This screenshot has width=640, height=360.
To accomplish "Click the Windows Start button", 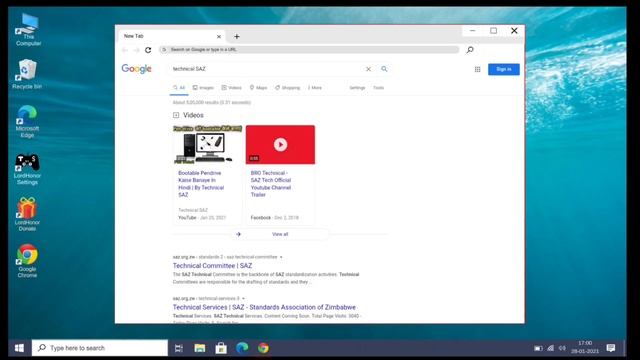I will pos(19,348).
